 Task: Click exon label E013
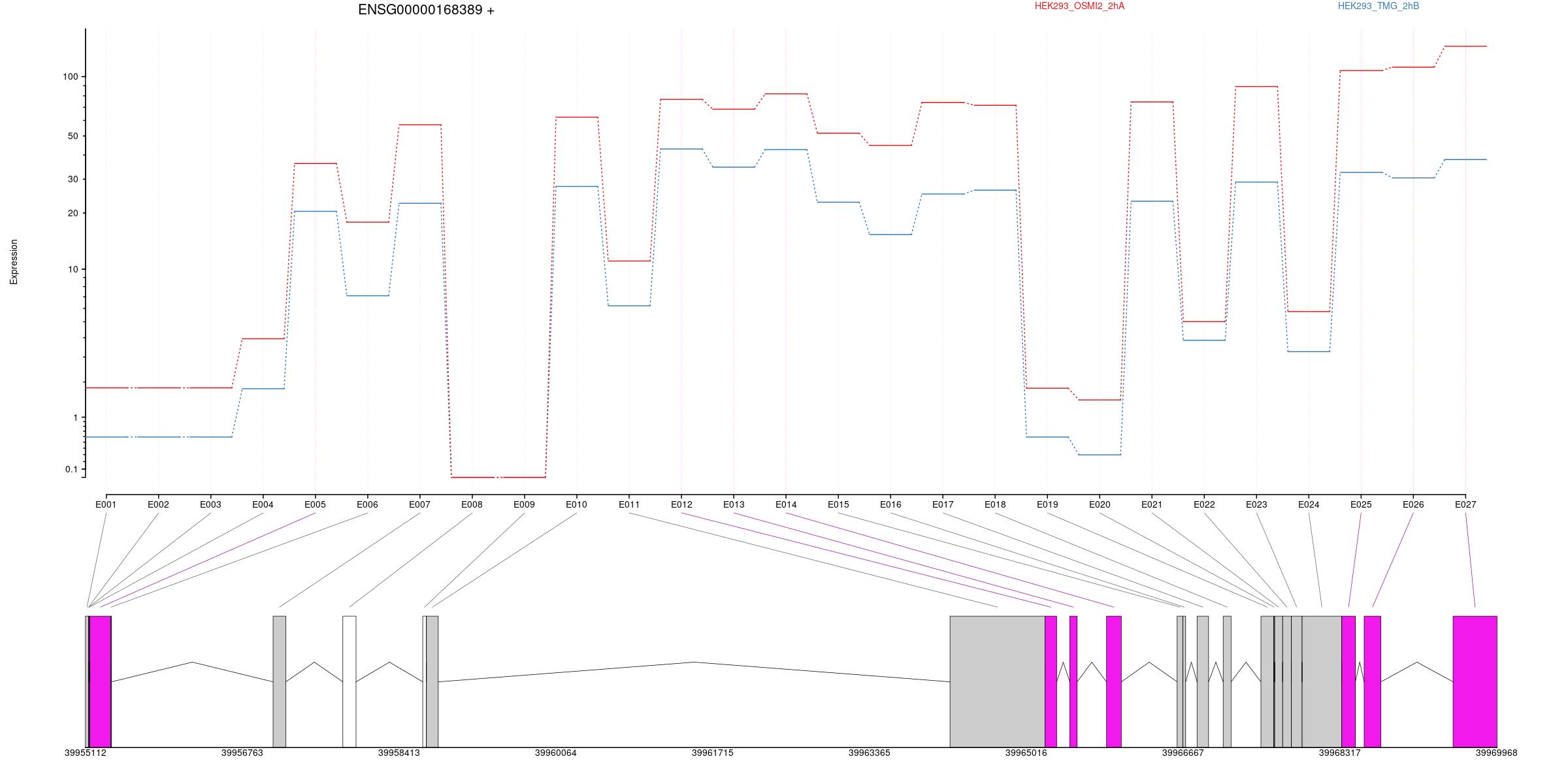point(734,504)
